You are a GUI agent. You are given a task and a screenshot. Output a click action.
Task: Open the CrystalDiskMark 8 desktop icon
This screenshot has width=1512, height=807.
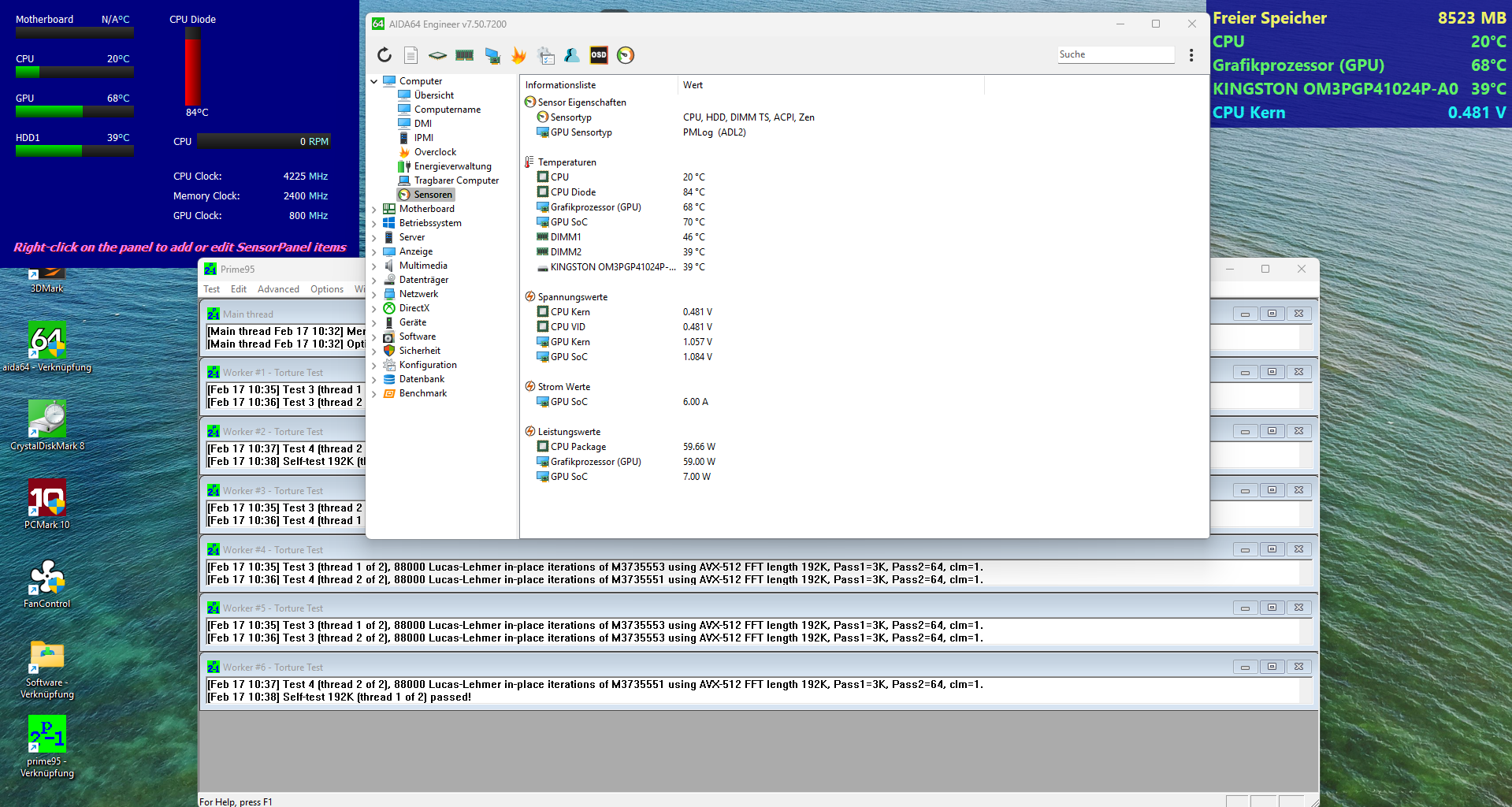pyautogui.click(x=47, y=426)
